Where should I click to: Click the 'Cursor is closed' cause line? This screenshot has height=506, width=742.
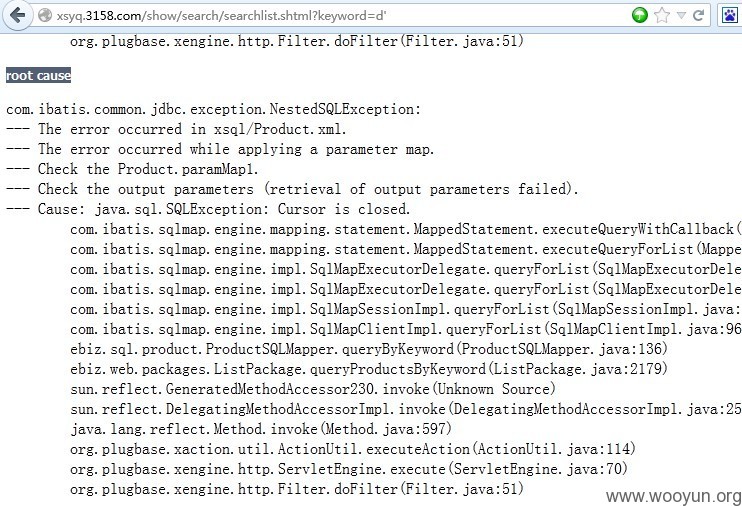coord(208,209)
